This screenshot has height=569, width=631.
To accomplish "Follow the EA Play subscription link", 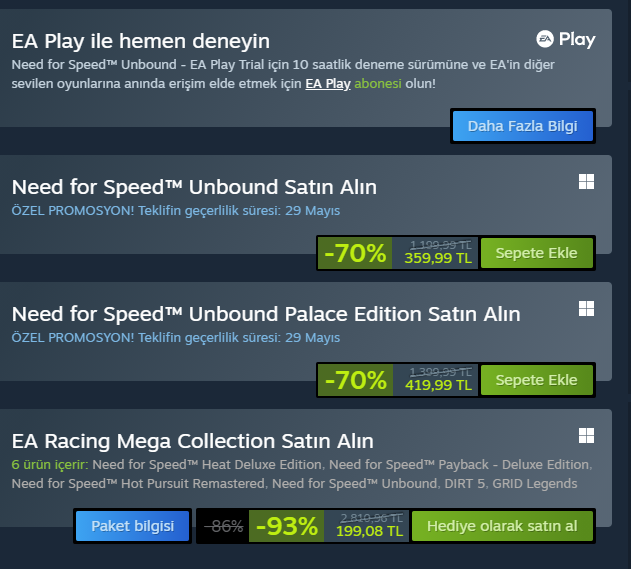I will [327, 84].
